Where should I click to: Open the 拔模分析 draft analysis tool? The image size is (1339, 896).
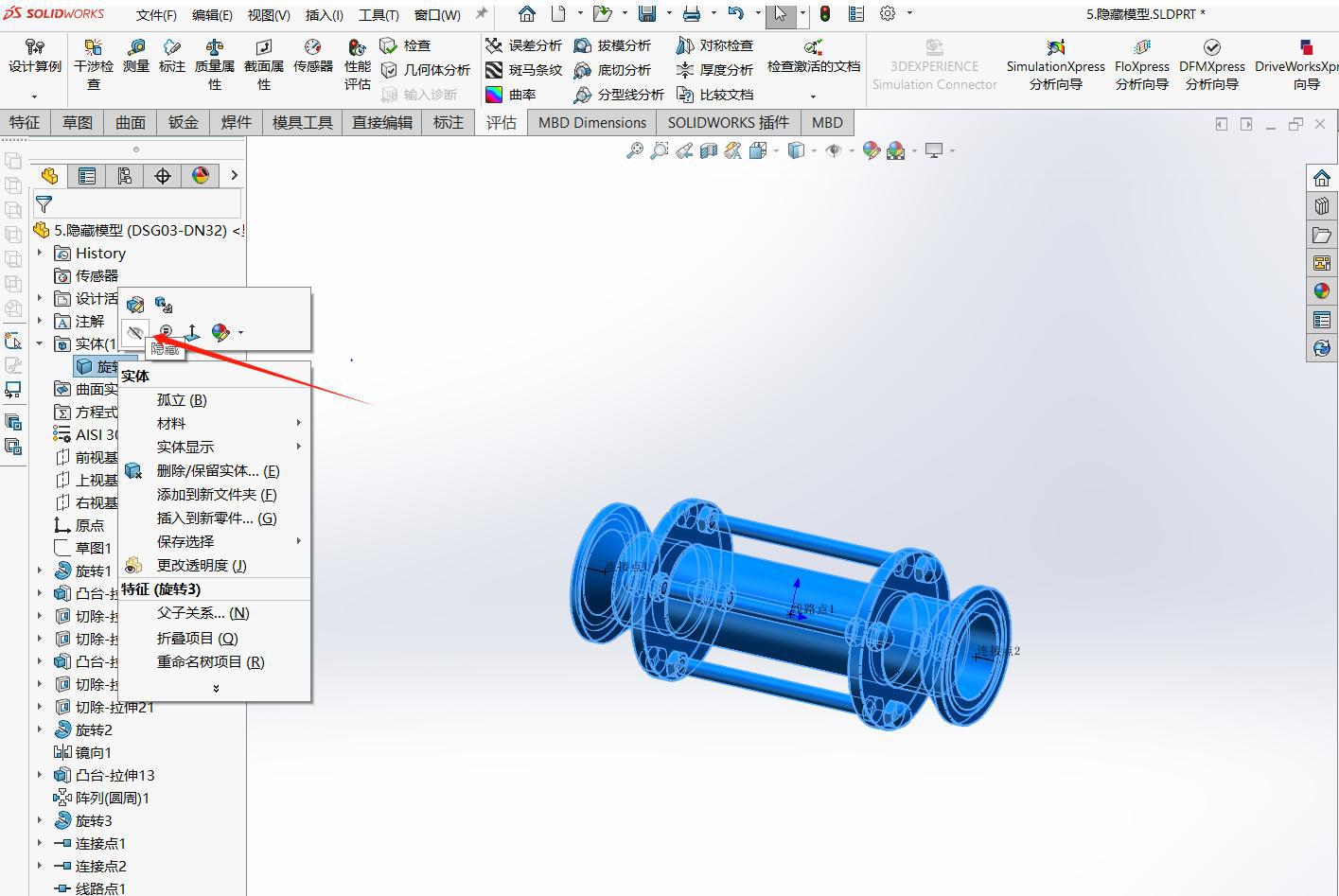tap(617, 44)
